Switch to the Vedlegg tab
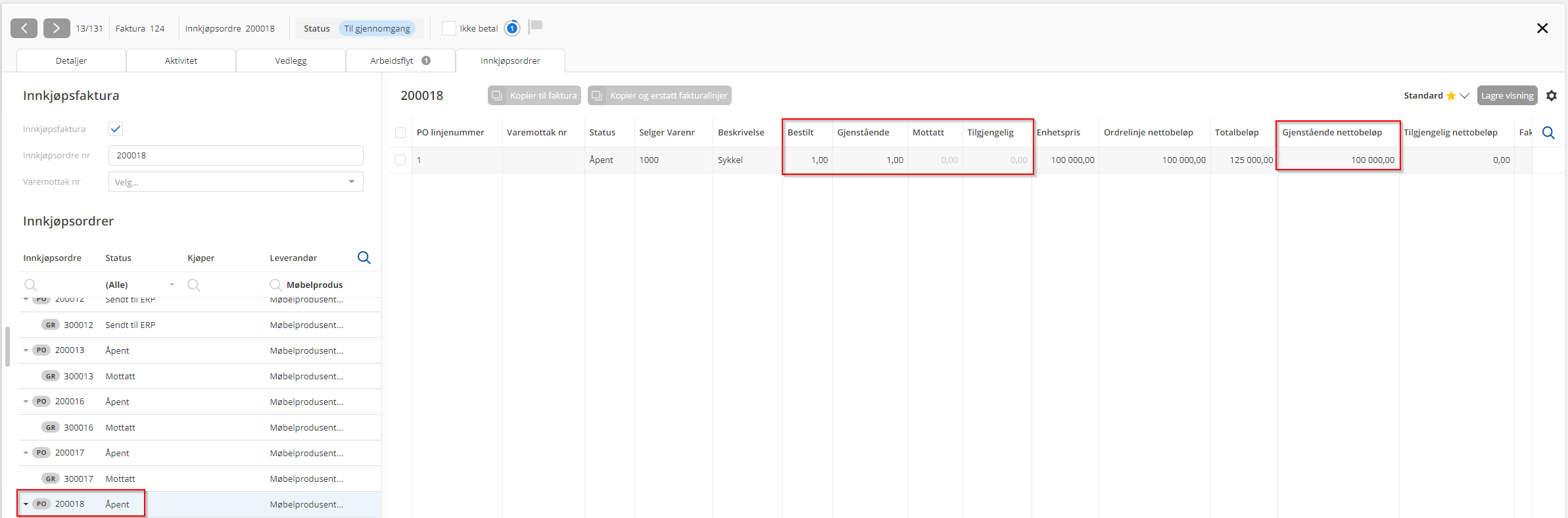This screenshot has width=1568, height=518. pyautogui.click(x=291, y=60)
